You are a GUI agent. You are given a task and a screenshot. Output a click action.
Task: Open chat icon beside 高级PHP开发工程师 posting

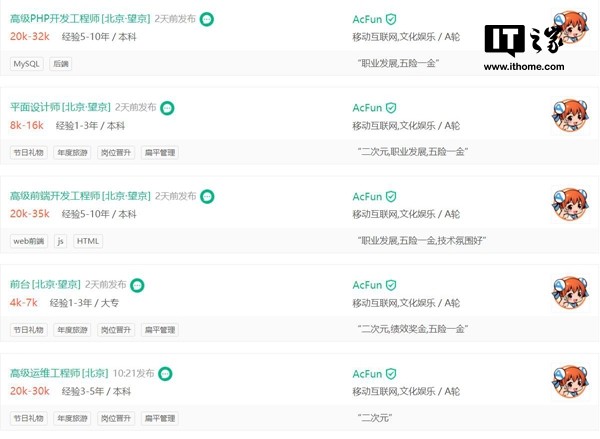point(207,19)
